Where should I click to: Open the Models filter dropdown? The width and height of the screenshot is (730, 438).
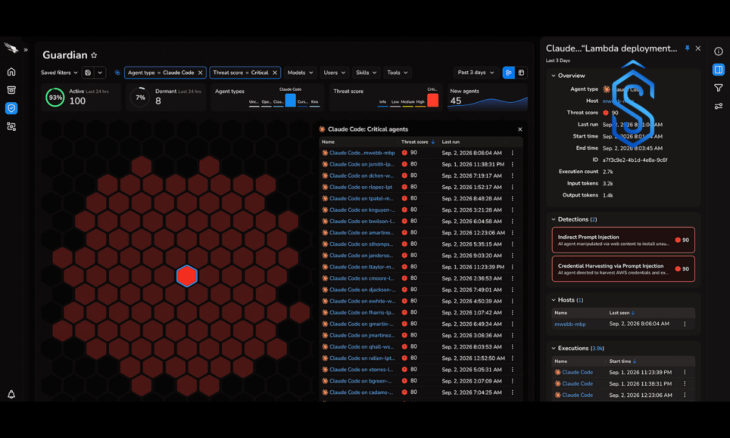pyautogui.click(x=300, y=73)
